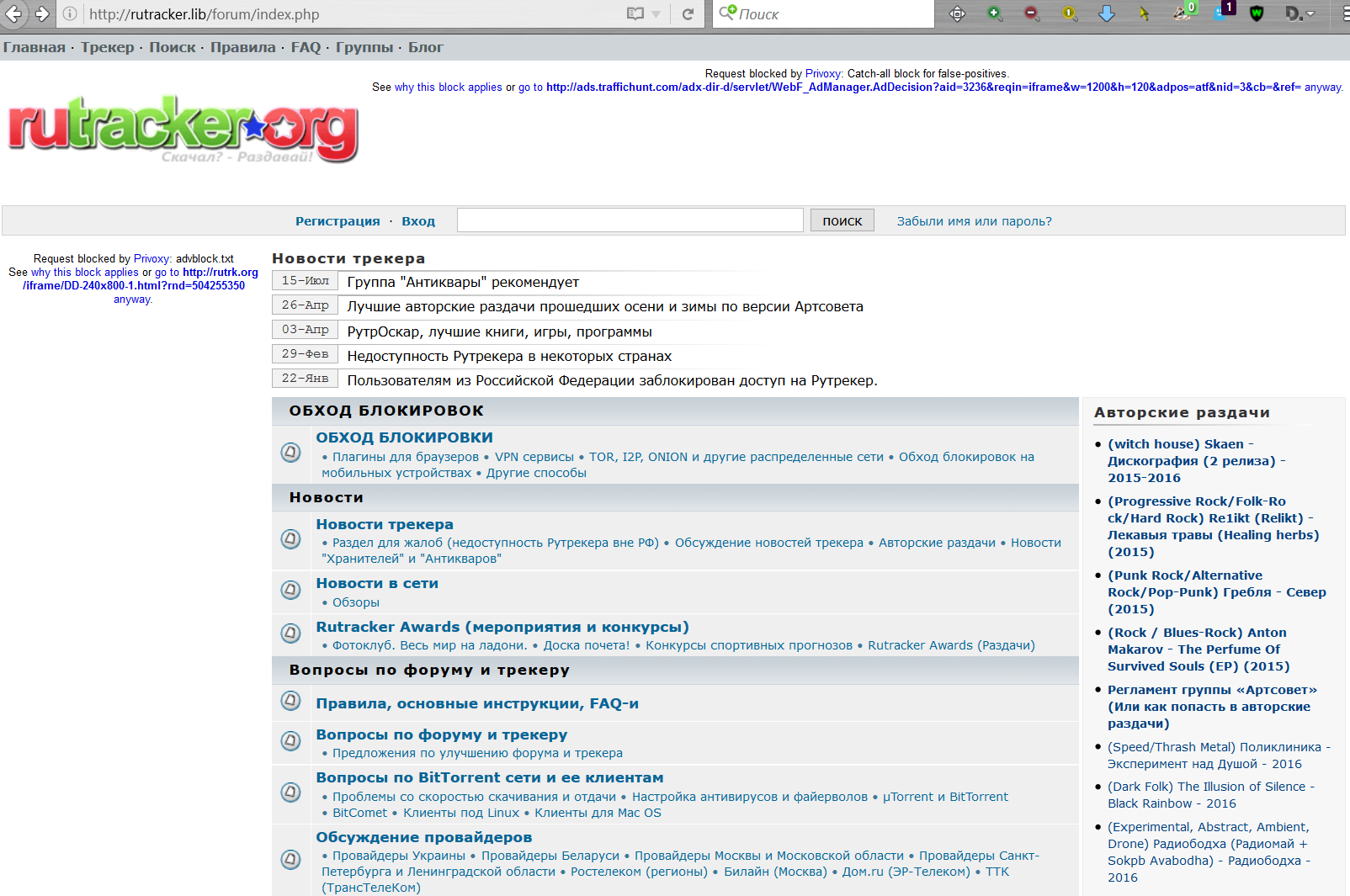The width and height of the screenshot is (1350, 896).
Task: Open the green shield W extension
Action: pos(1257,13)
